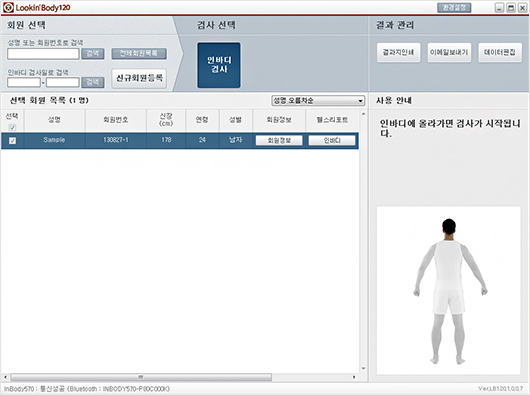
Task: Click the vertical scrollbar down arrow
Action: (x=363, y=368)
